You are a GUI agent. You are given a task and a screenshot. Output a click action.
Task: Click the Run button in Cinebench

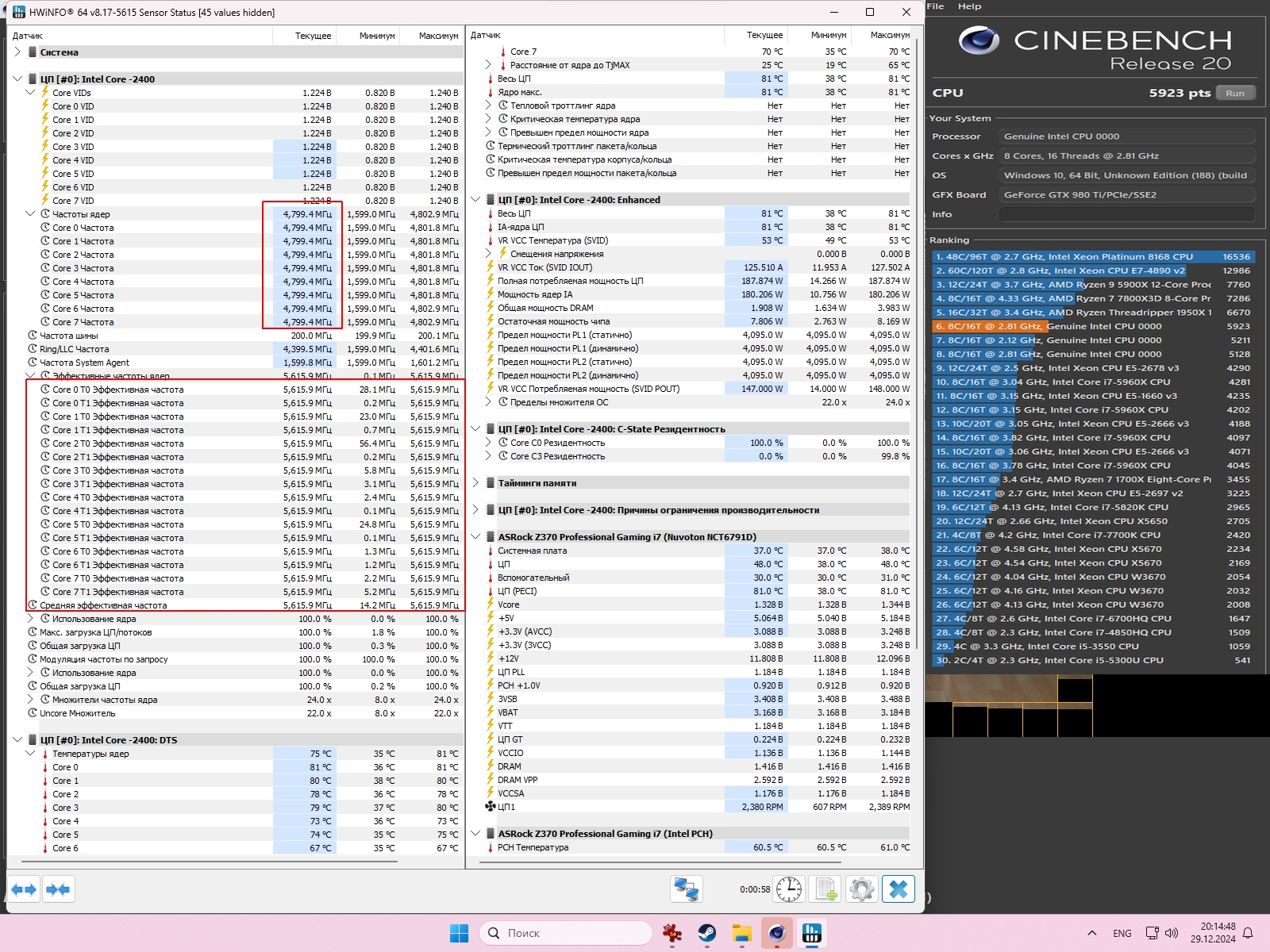coord(1235,93)
